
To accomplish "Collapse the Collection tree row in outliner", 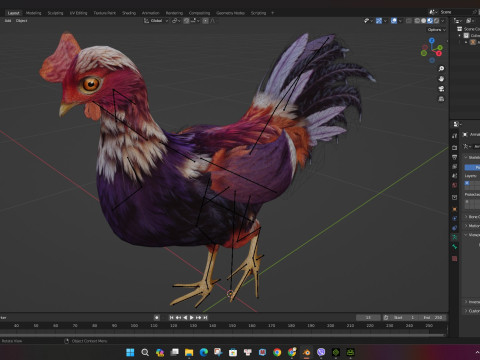I will (460, 36).
